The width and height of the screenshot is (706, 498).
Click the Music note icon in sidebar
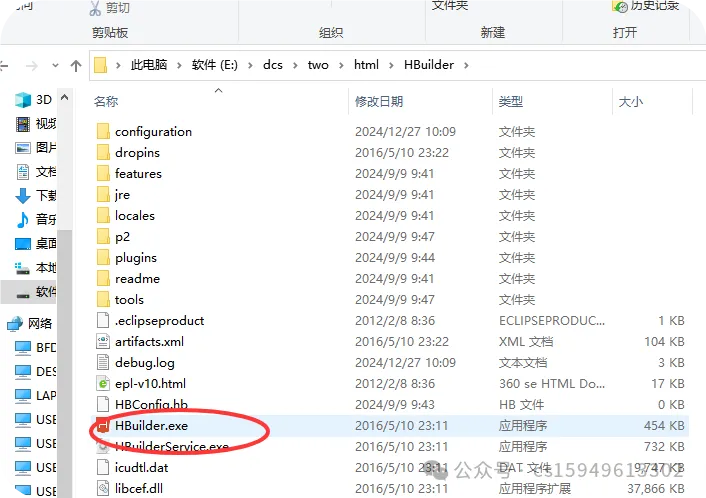coord(23,220)
